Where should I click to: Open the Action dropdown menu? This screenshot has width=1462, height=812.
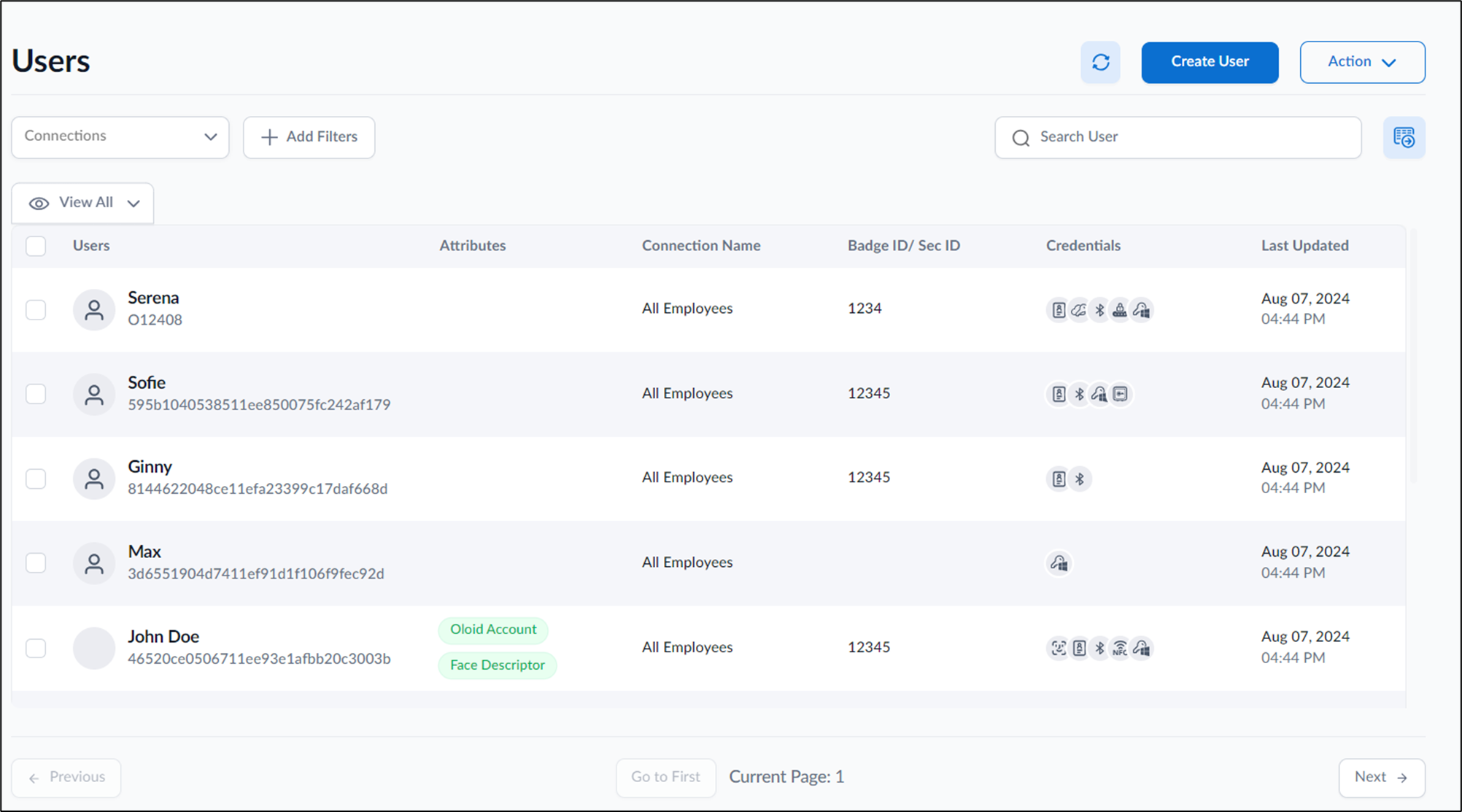(1362, 62)
